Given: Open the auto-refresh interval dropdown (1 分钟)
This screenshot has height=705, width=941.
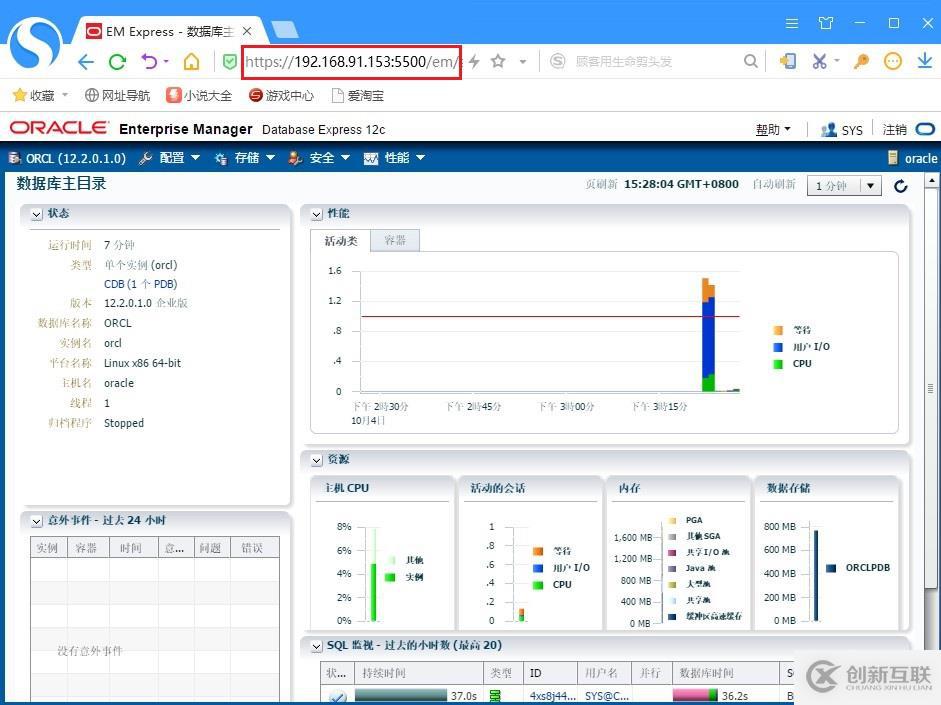Looking at the screenshot, I should tap(844, 186).
